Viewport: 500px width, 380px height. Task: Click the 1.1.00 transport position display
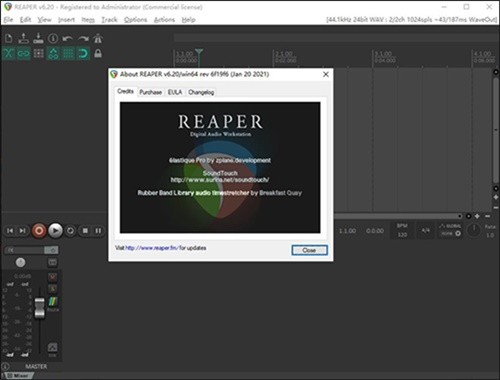pos(347,231)
